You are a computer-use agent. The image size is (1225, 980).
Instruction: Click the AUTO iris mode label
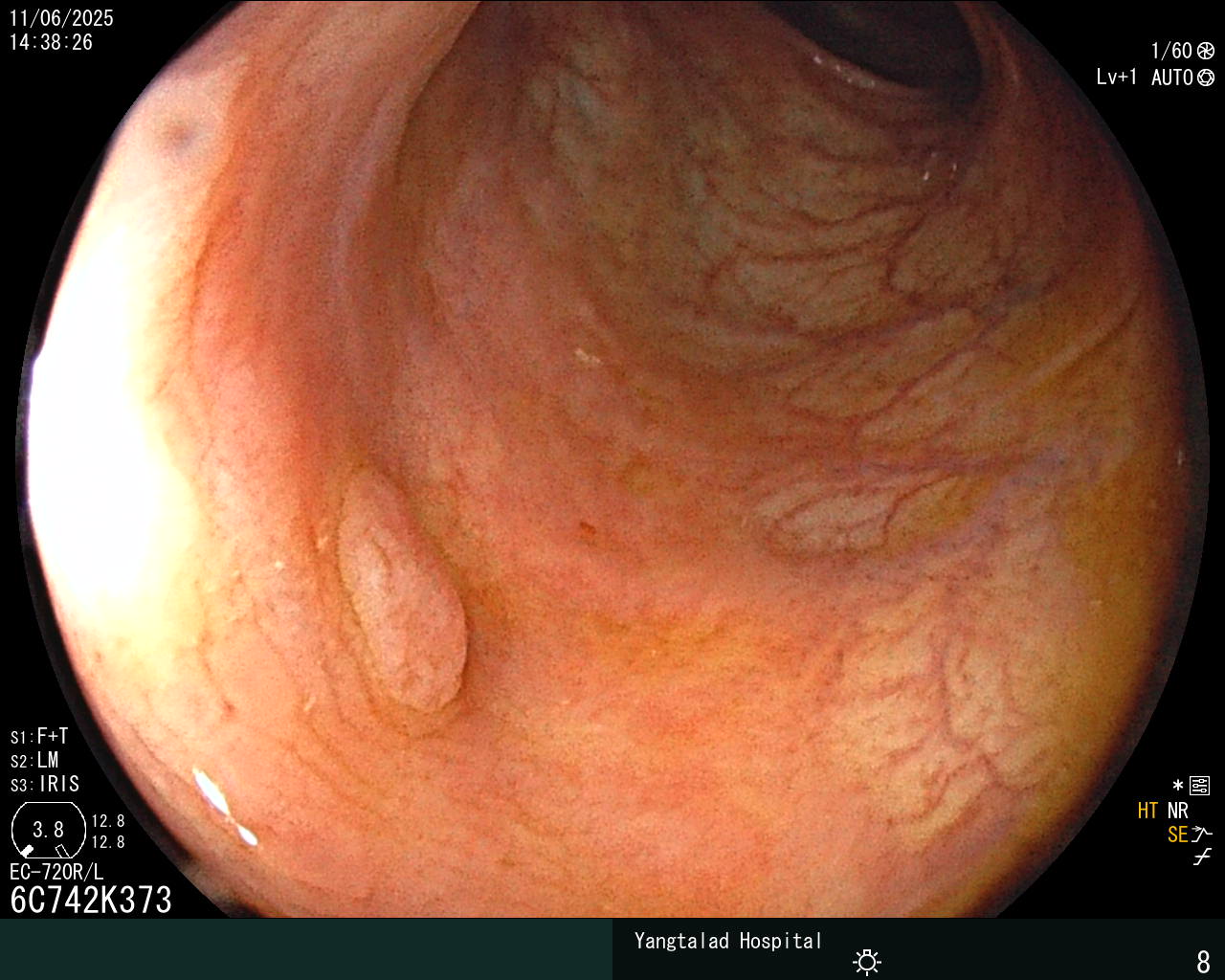click(1171, 78)
